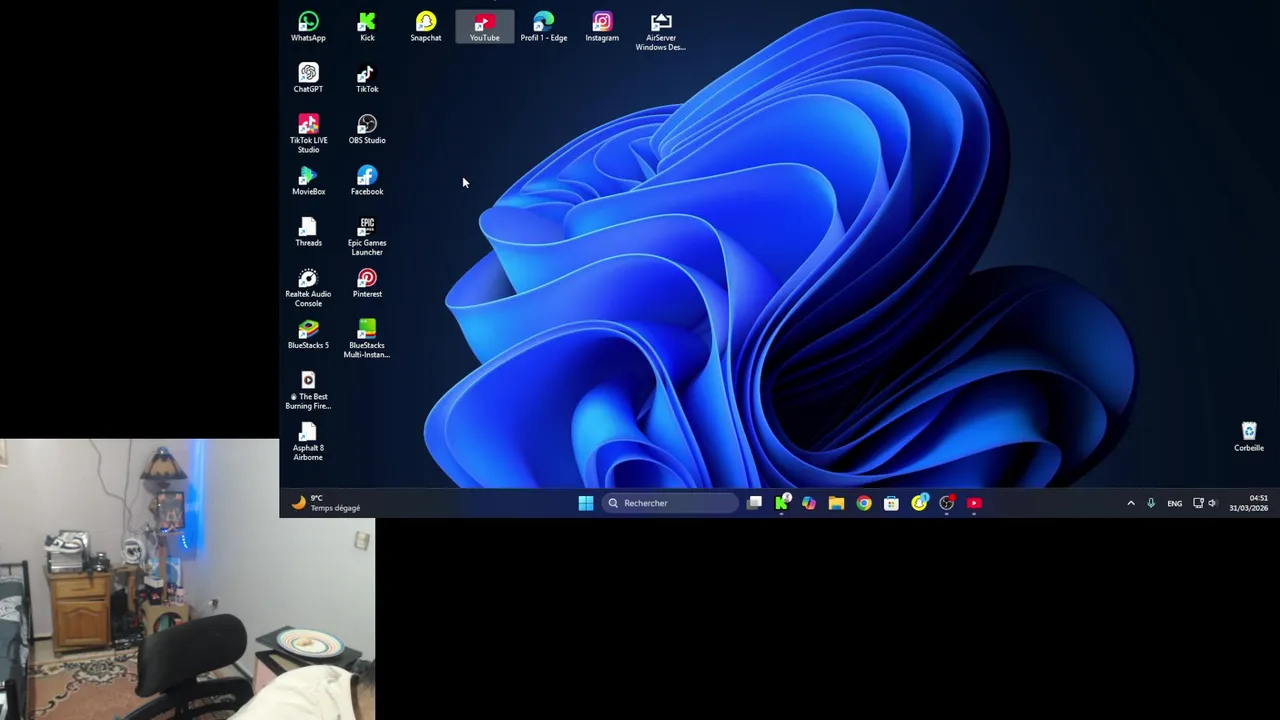Viewport: 1280px width, 720px height.
Task: Open Microsoft Store from the taskbar
Action: (891, 503)
